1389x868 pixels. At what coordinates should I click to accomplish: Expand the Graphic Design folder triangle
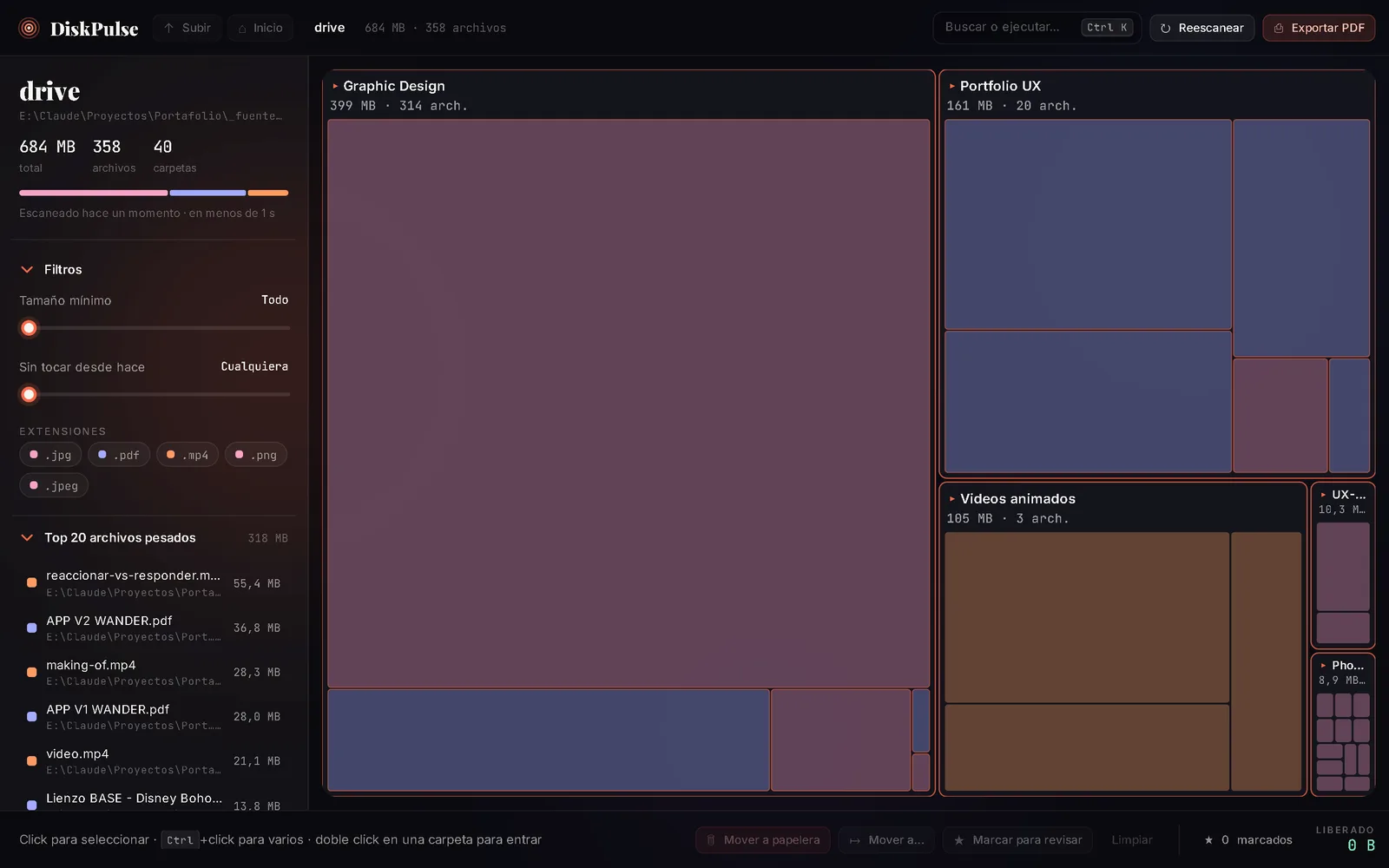click(335, 87)
